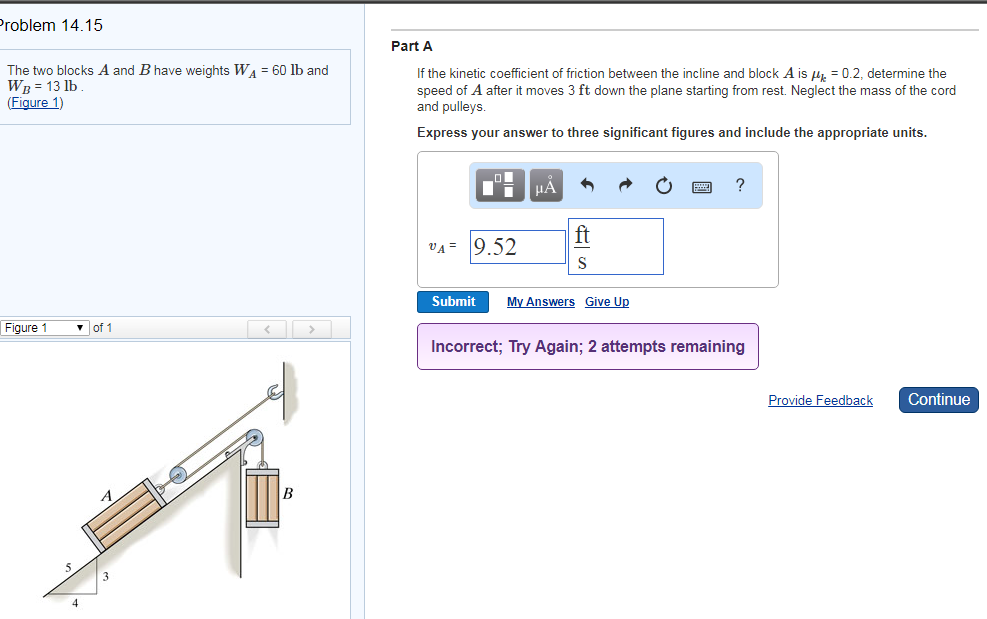Click inside the 9.52 answer input box
Viewport: 987px width, 619px height.
[x=517, y=246]
